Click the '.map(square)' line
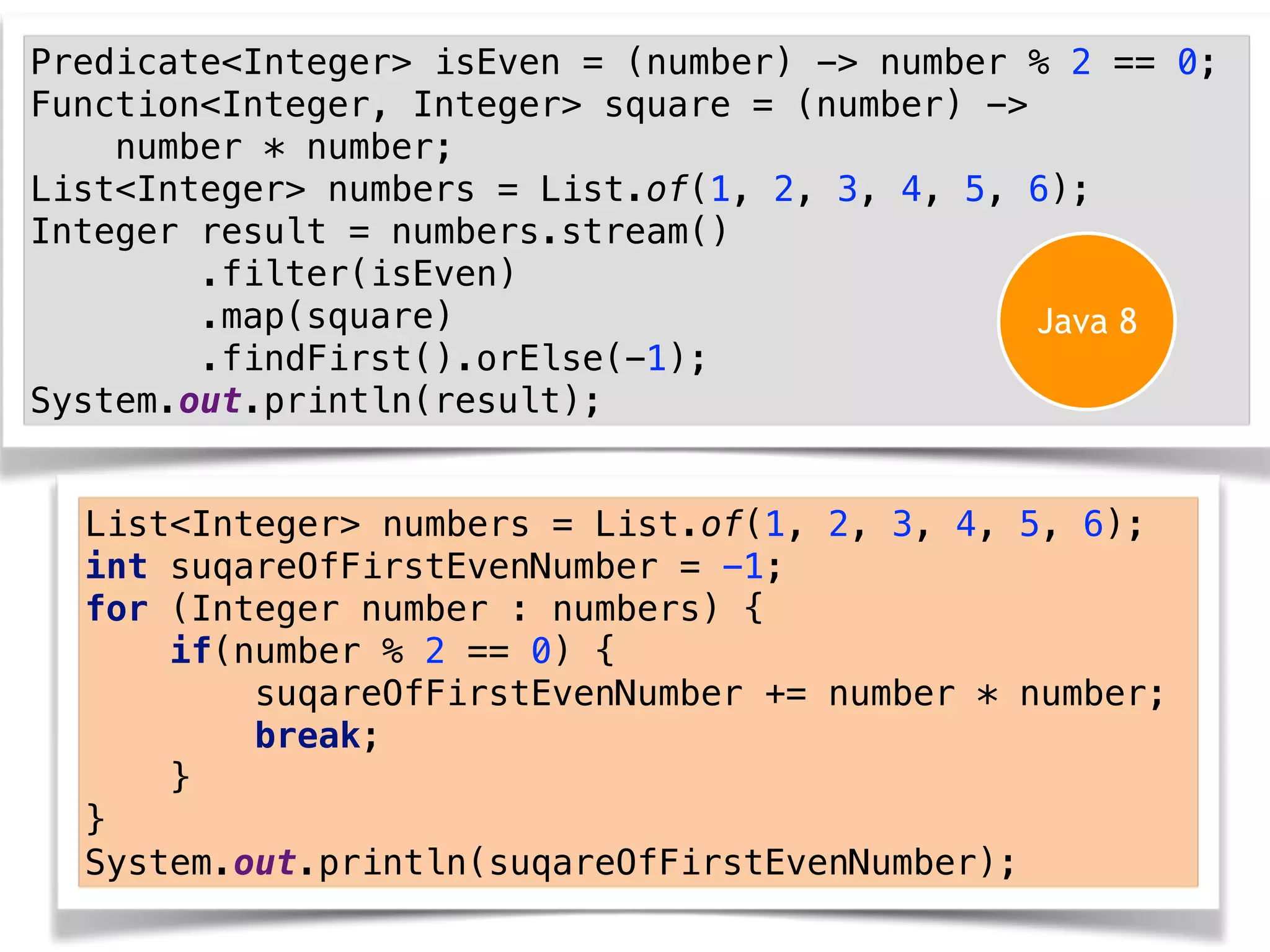The image size is (1270, 952). [x=327, y=317]
